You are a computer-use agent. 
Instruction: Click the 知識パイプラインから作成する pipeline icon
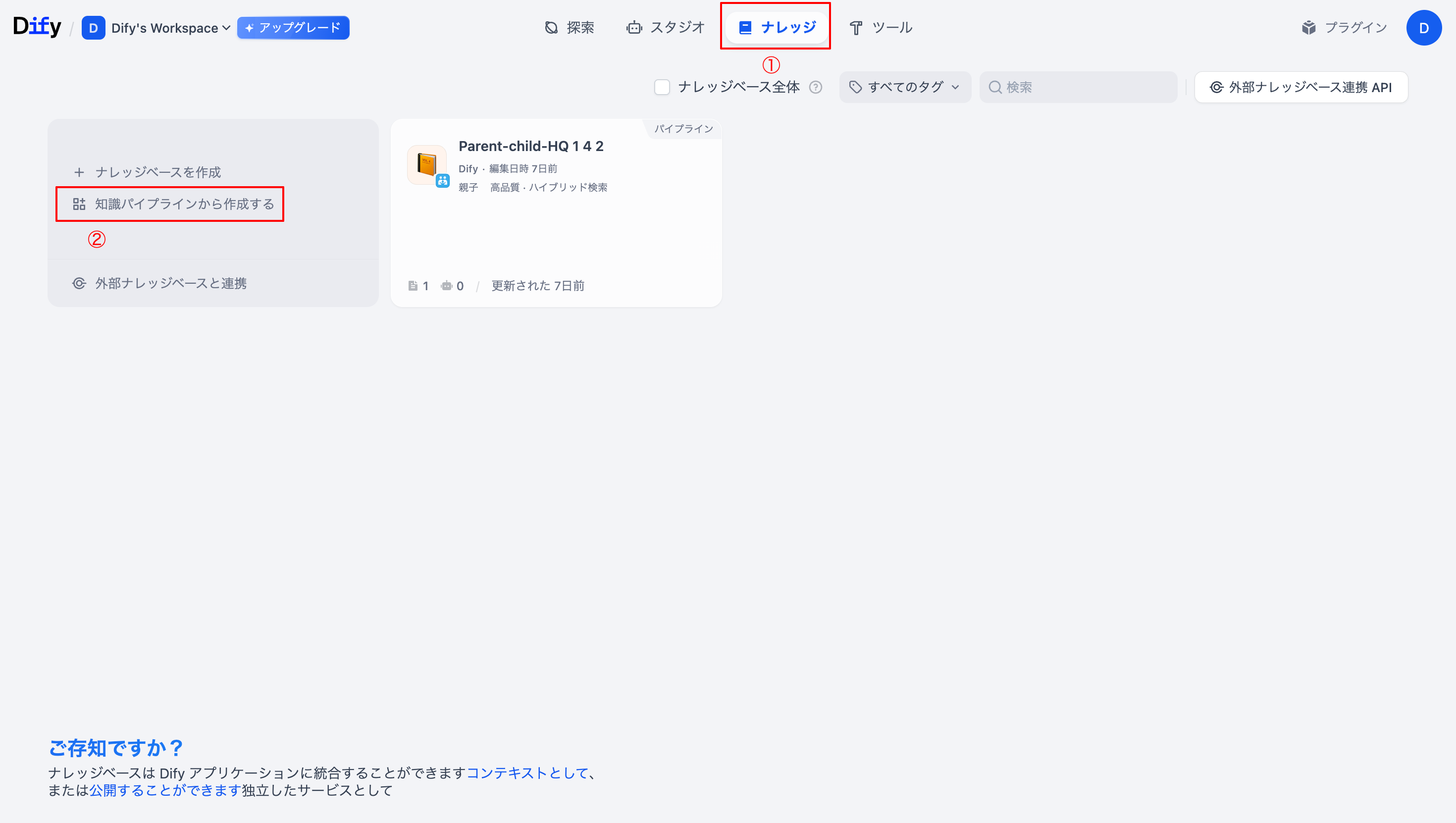79,204
